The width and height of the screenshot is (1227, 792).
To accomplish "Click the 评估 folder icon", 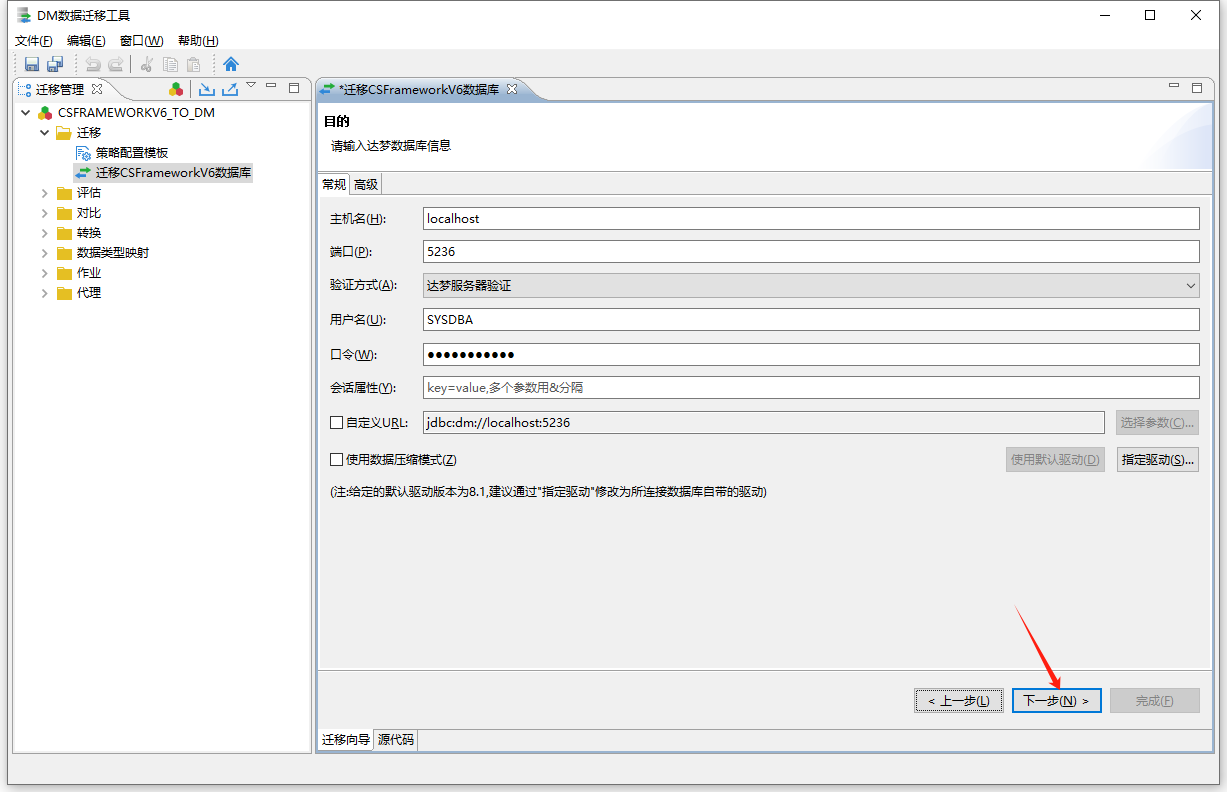I will coord(64,193).
